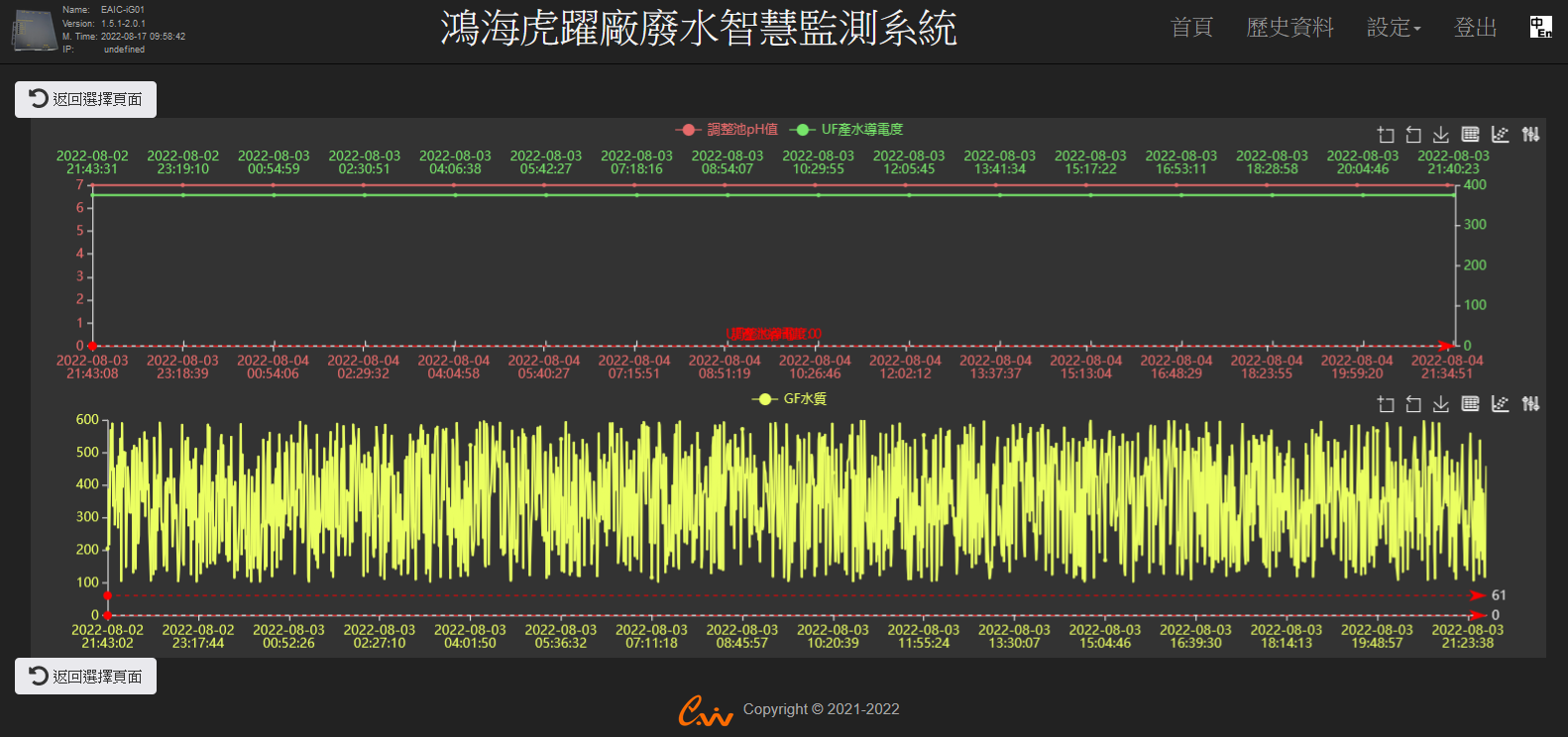
Task: Download the pH/UF chart as image
Action: pos(1441,135)
